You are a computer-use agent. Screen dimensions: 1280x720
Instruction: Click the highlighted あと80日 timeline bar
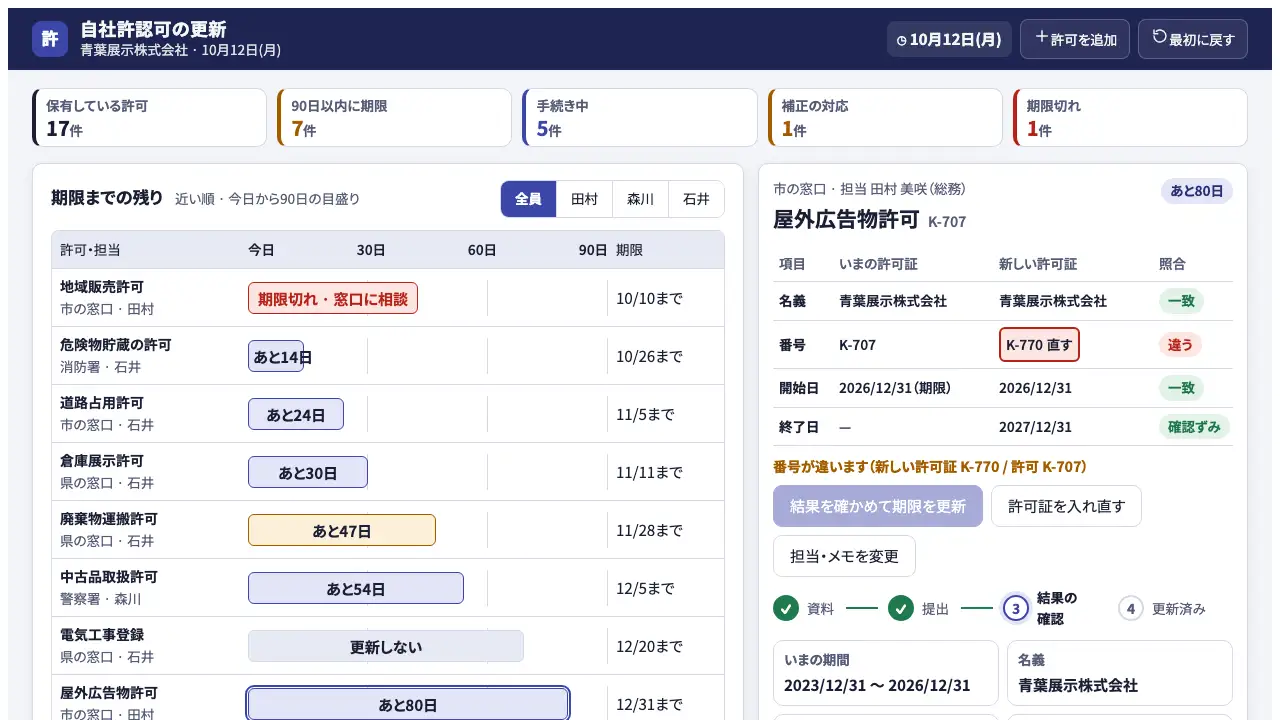pyautogui.click(x=408, y=704)
